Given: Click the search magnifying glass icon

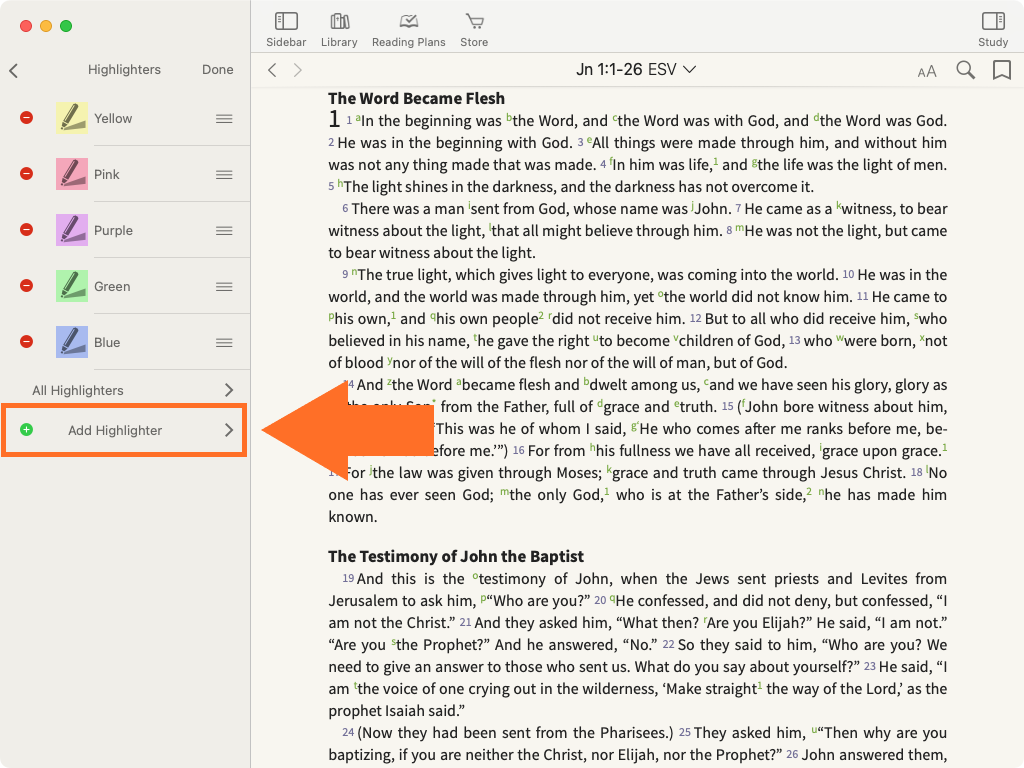Looking at the screenshot, I should (965, 70).
